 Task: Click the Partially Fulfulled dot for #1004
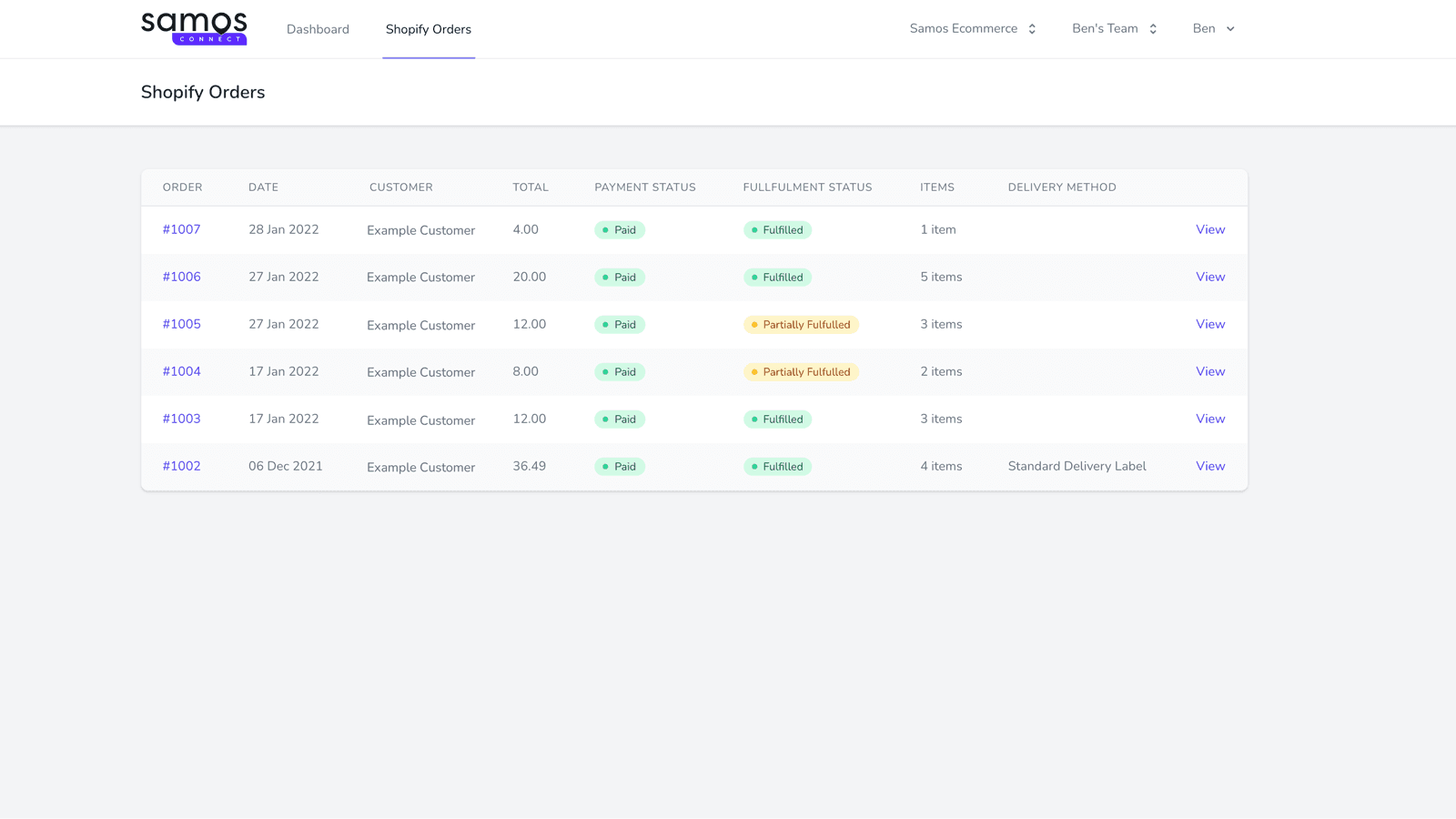(754, 371)
